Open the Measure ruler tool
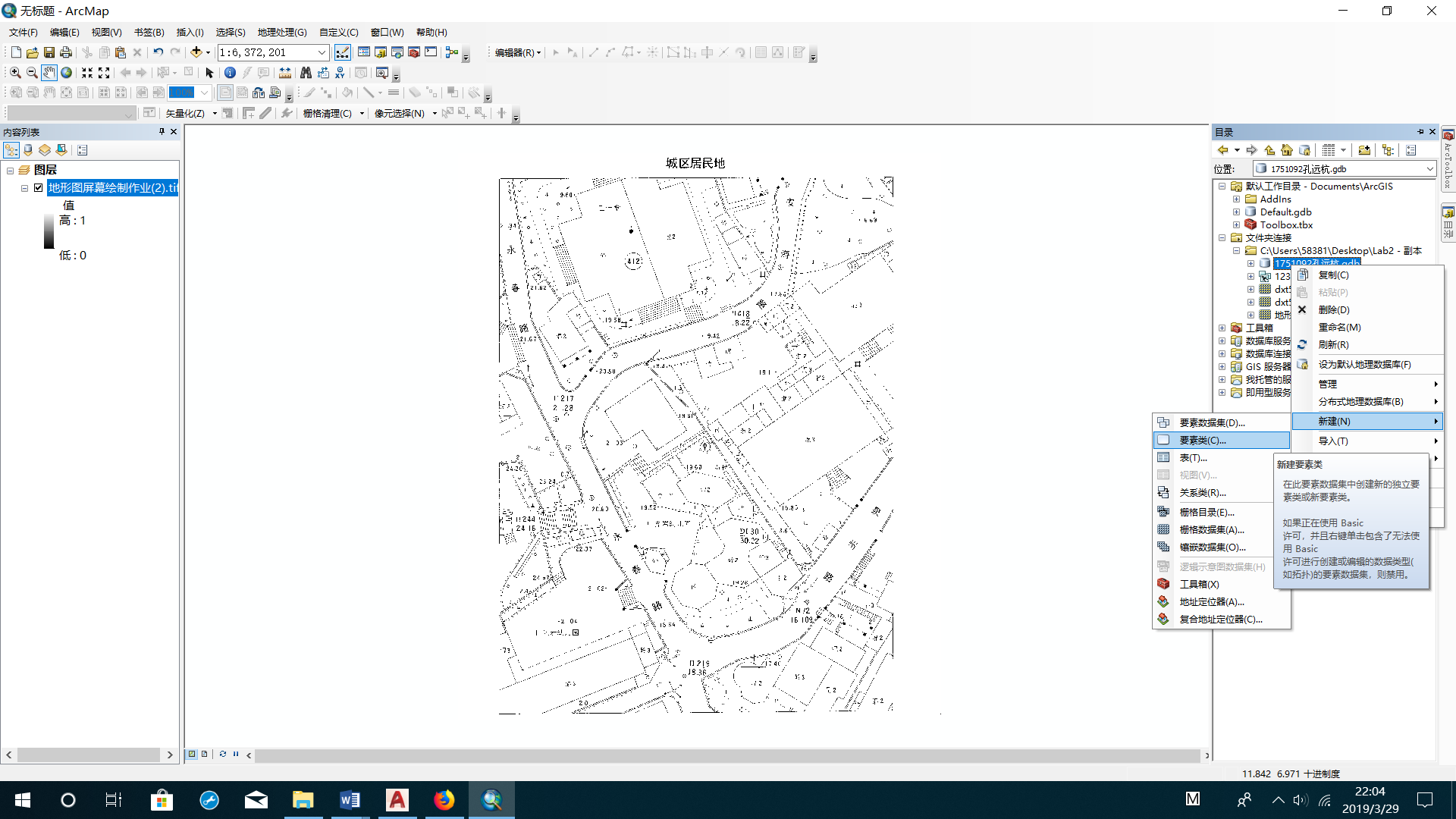The image size is (1456, 819). coord(285,73)
